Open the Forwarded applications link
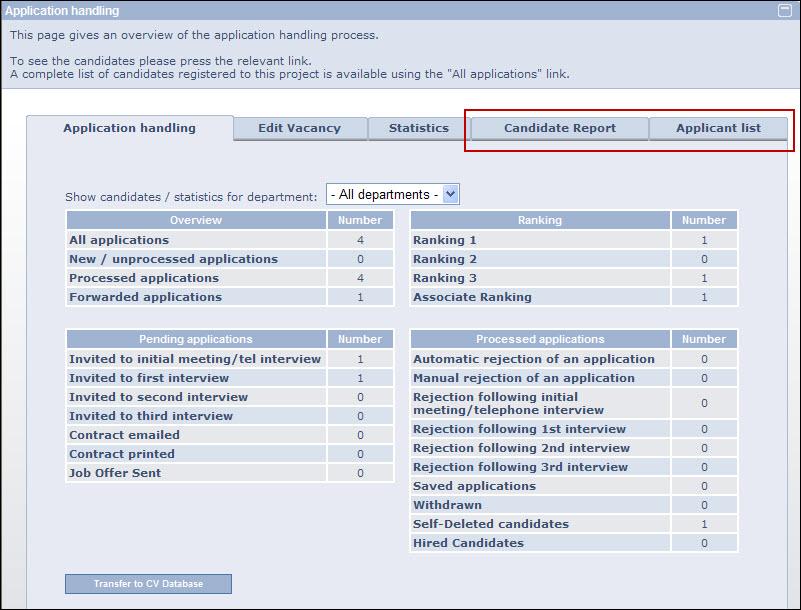This screenshot has width=801, height=610. pyautogui.click(x=146, y=297)
